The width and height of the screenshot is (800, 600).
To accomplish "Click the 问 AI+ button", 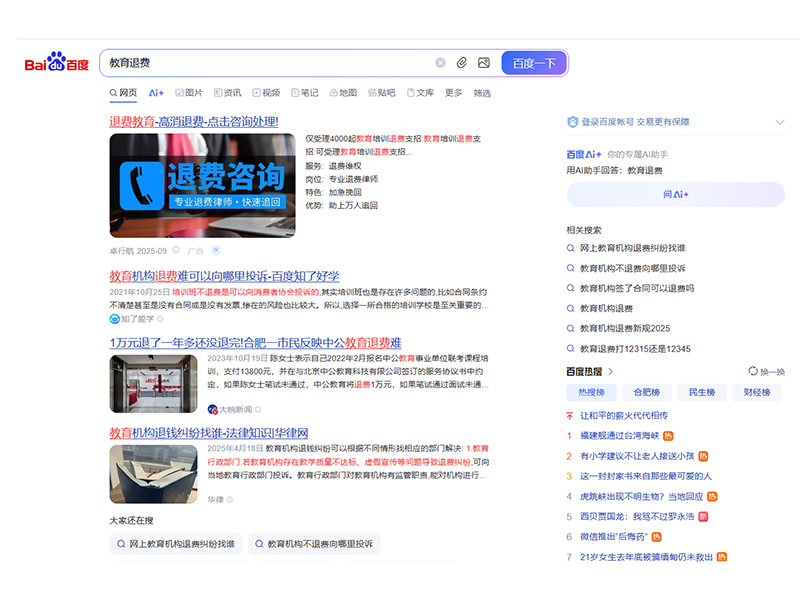I will [676, 194].
